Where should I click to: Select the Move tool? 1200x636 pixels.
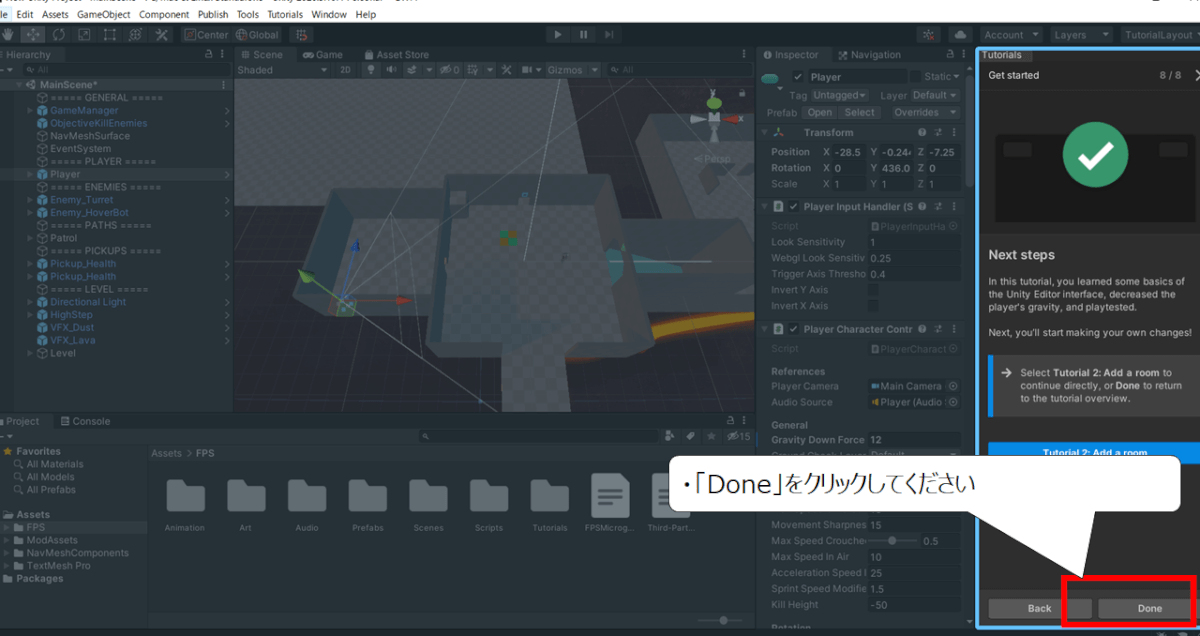tap(33, 35)
